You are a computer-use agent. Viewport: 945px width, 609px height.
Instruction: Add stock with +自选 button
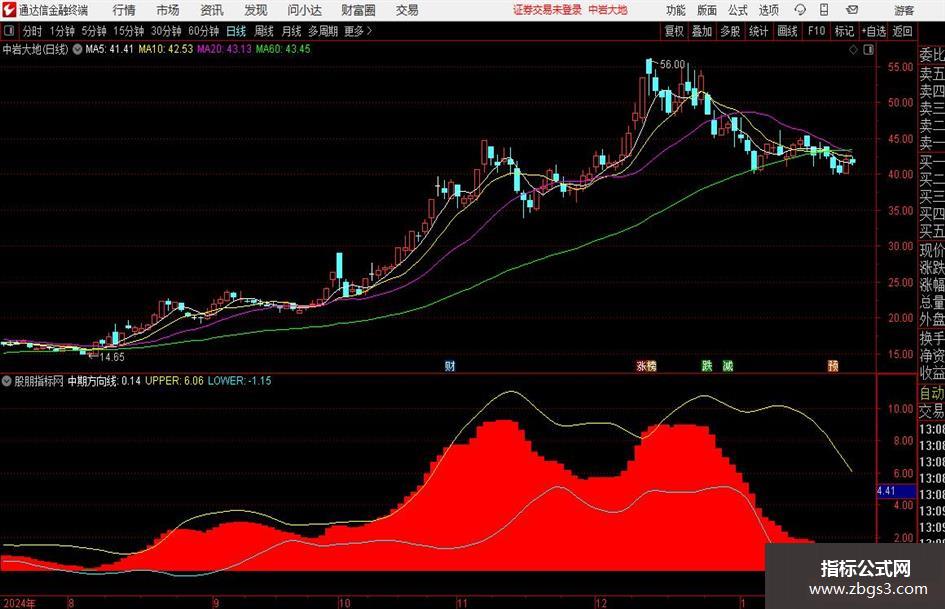(x=874, y=31)
